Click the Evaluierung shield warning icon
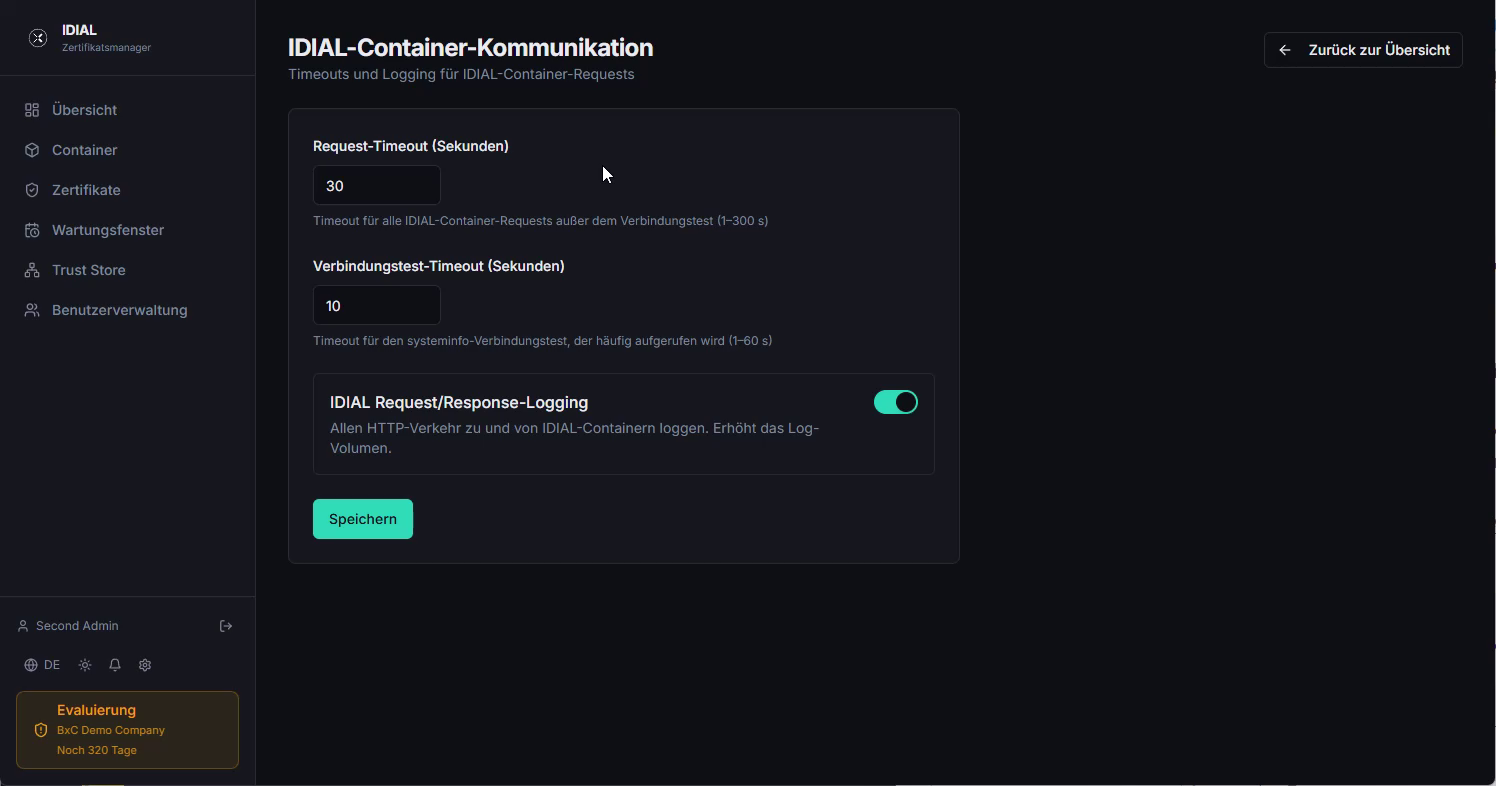Screen dimensions: 1496x786 point(41,730)
